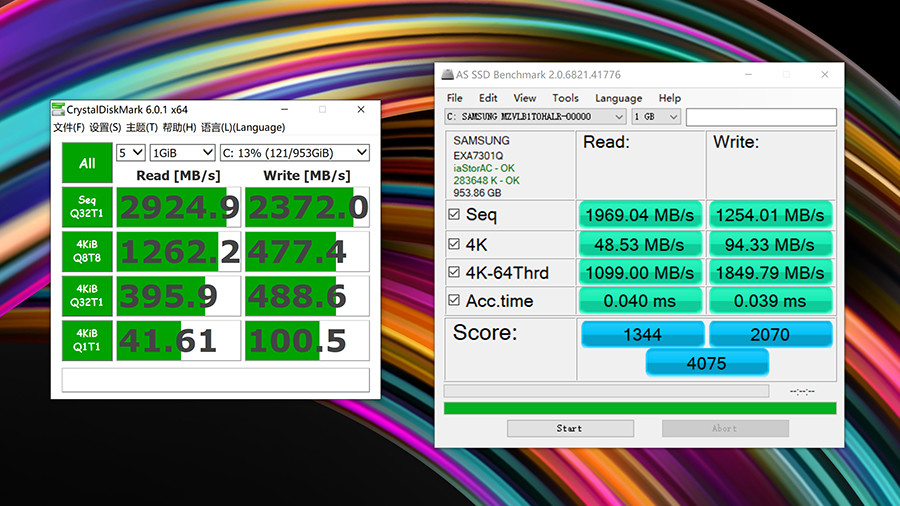Image resolution: width=900 pixels, height=506 pixels.
Task: Click the 4KiB Q32T1 read value 395.9
Action: tap(179, 296)
